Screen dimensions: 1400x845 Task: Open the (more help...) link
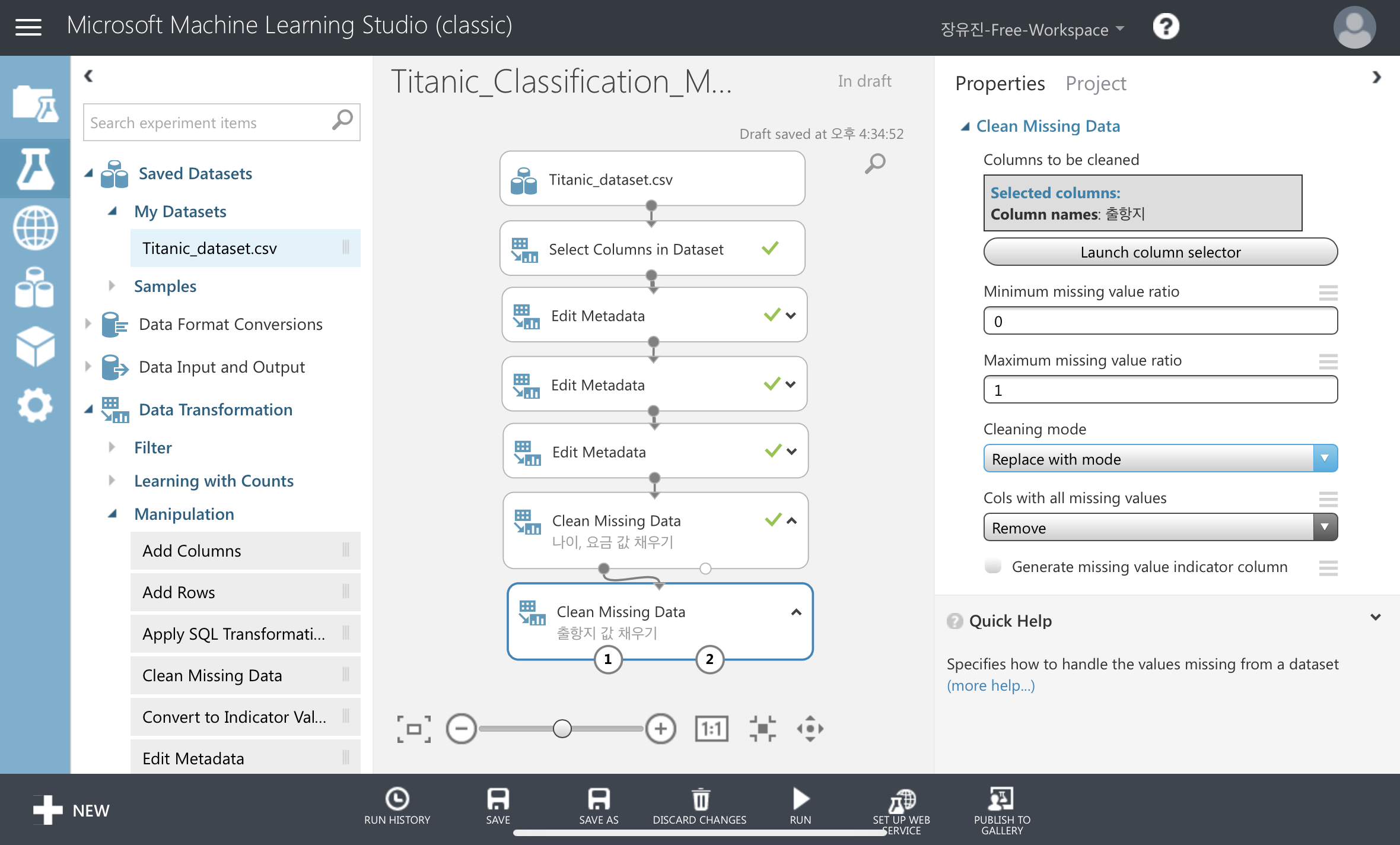991,685
